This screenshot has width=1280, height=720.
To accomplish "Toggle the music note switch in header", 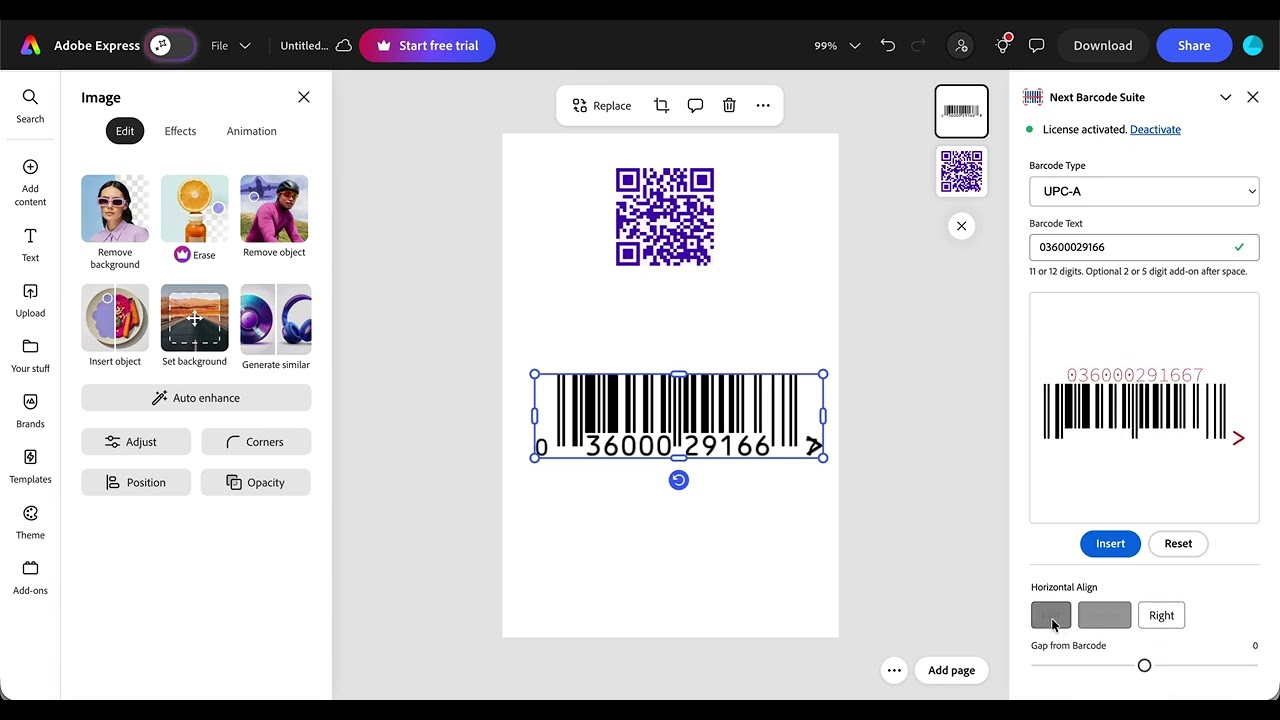I will (171, 45).
